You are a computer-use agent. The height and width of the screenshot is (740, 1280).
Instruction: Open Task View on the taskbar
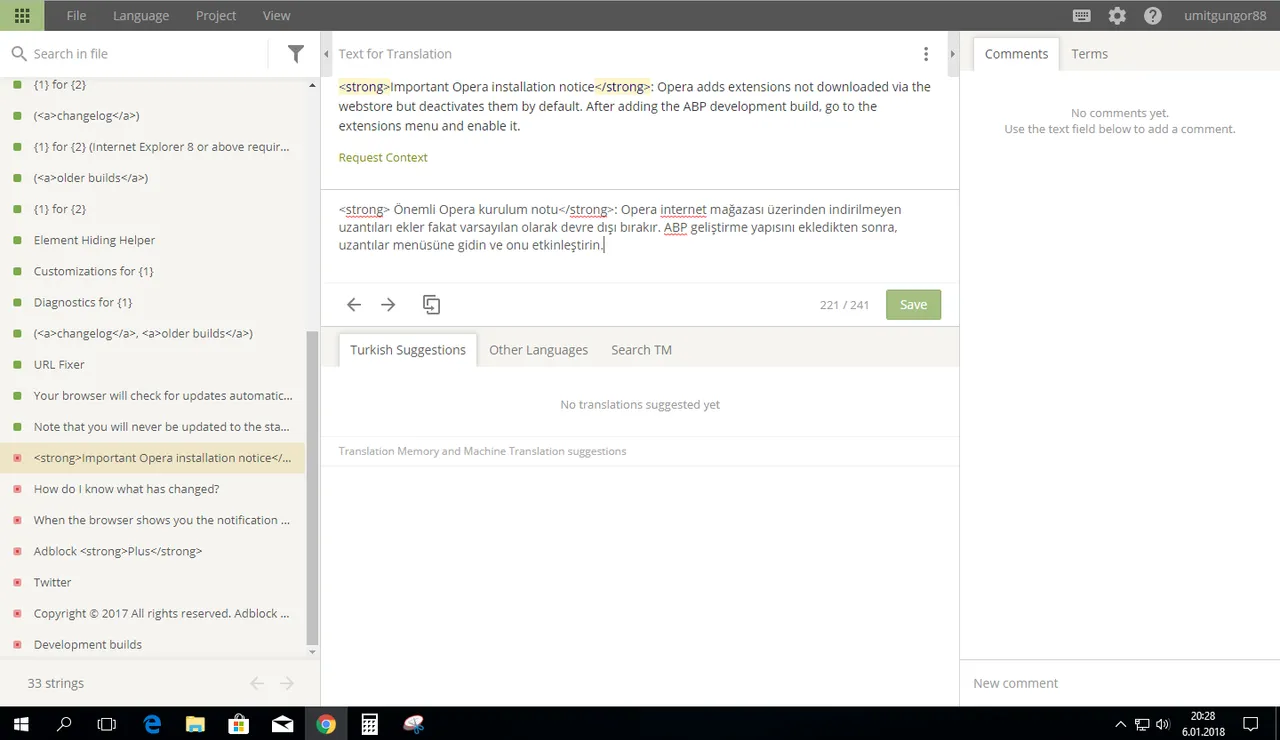pyautogui.click(x=107, y=724)
